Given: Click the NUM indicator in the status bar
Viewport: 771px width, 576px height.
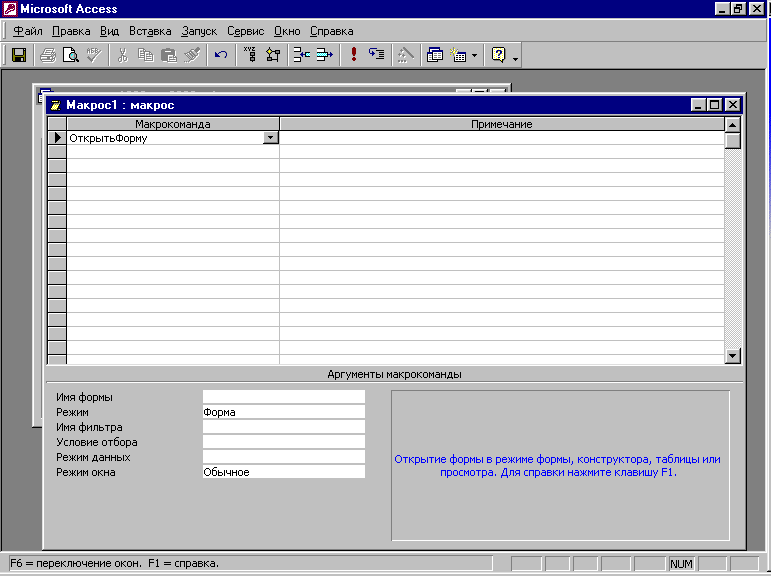Looking at the screenshot, I should tap(681, 564).
